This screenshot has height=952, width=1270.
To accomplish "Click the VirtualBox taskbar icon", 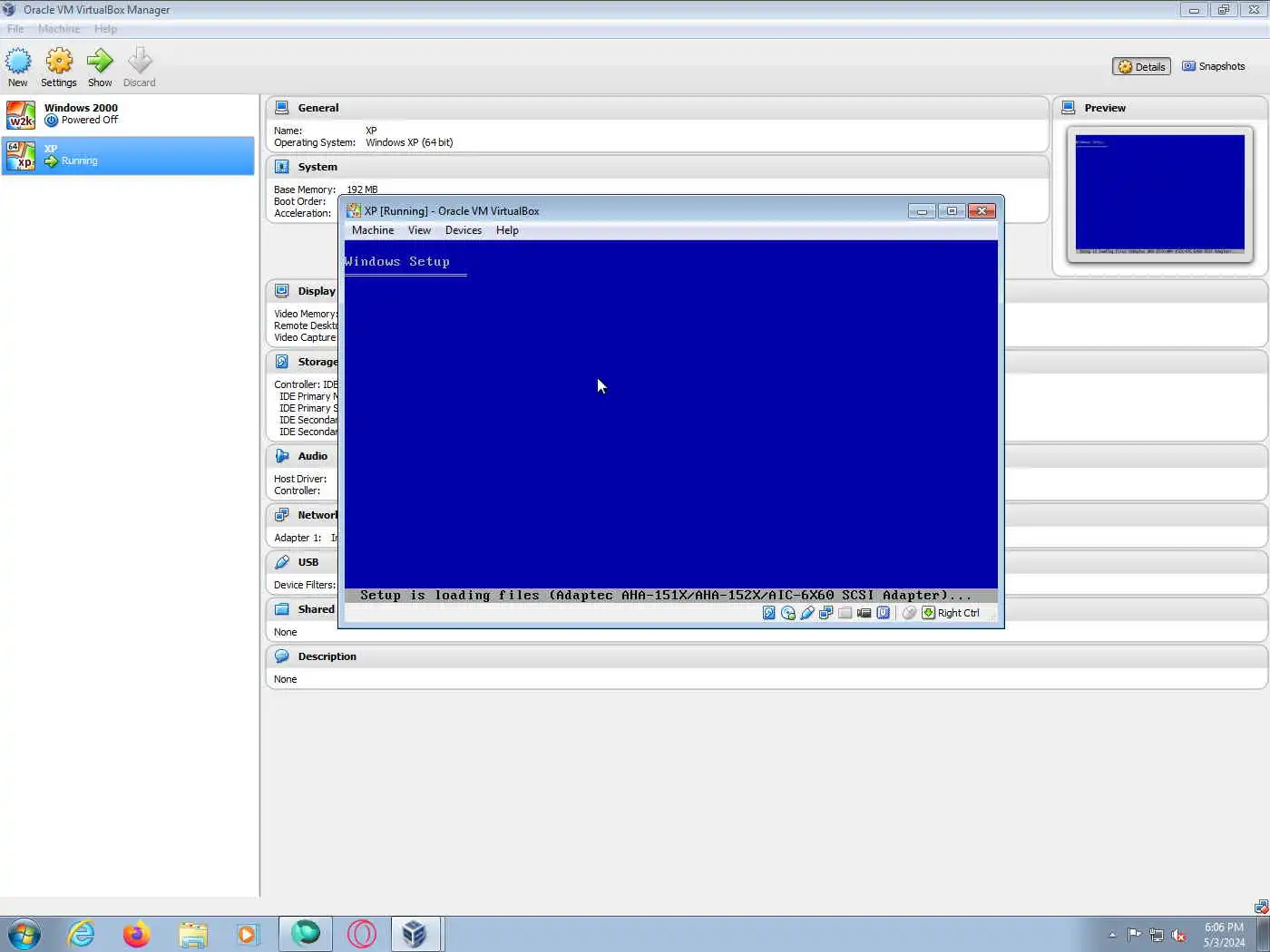I will (415, 934).
